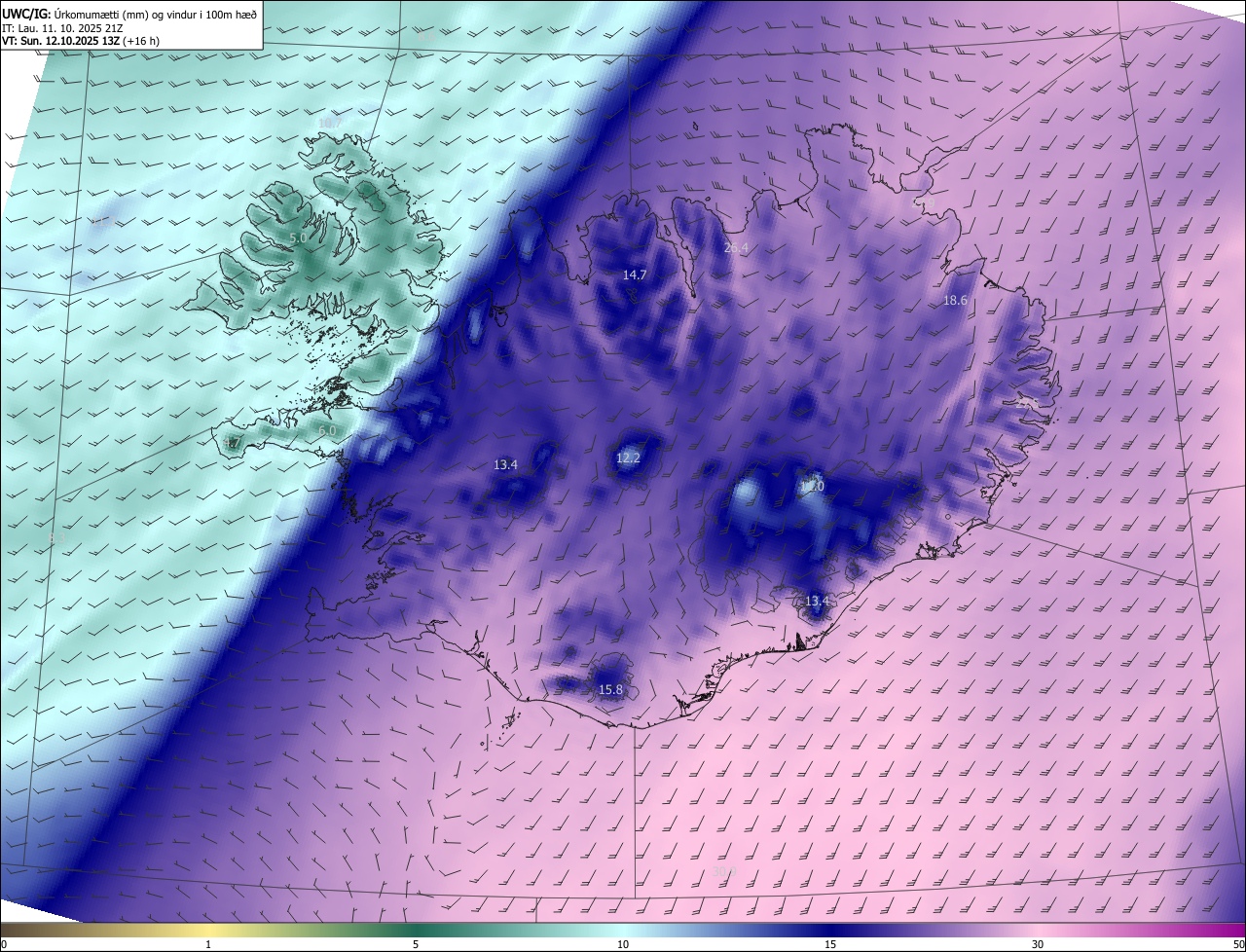Screen dimensions: 1246x952
Task: Click the 5.0 value over the Westfjords
Action: (298, 238)
